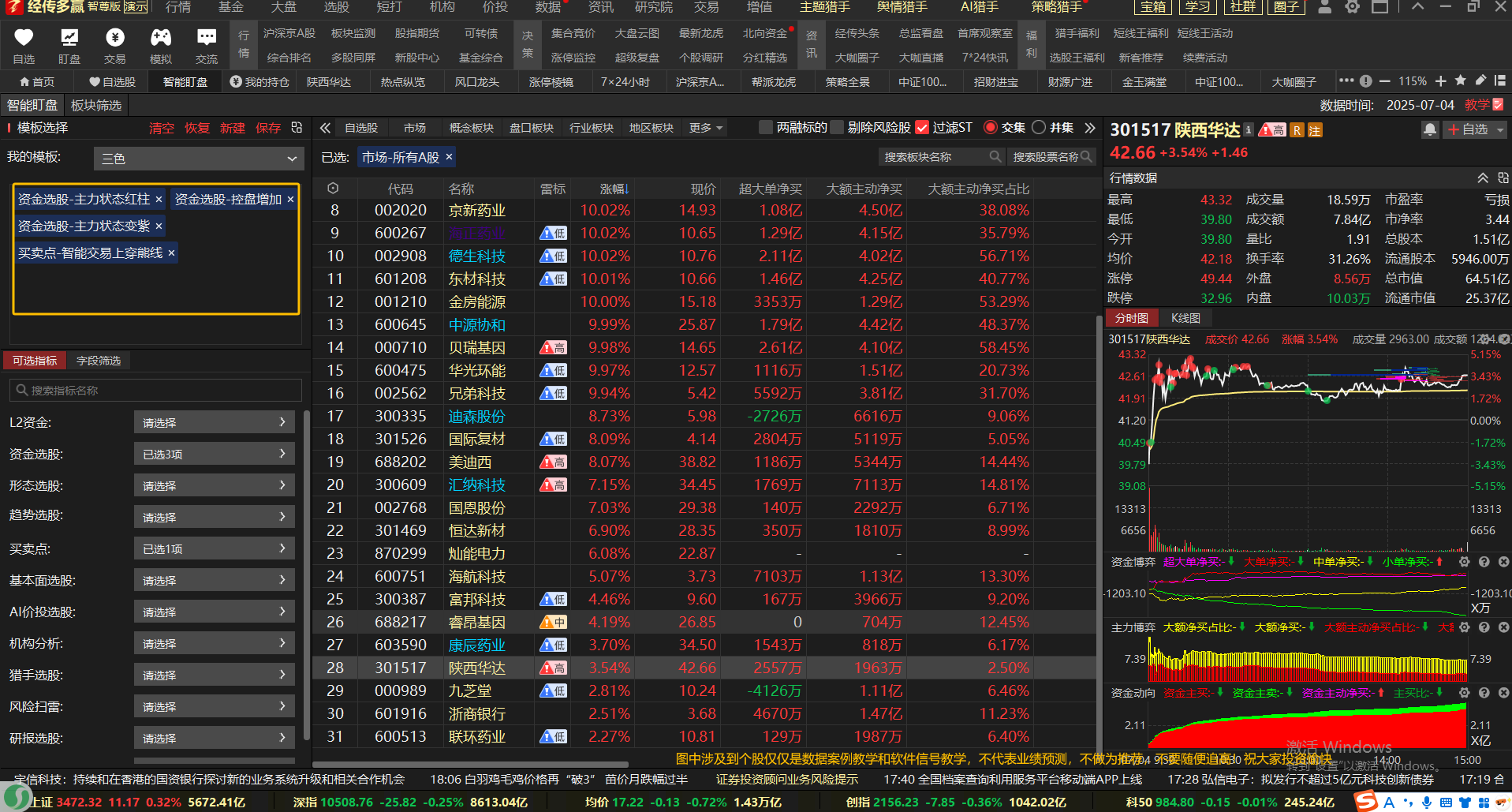Click the table settings icon in header row

333,189
